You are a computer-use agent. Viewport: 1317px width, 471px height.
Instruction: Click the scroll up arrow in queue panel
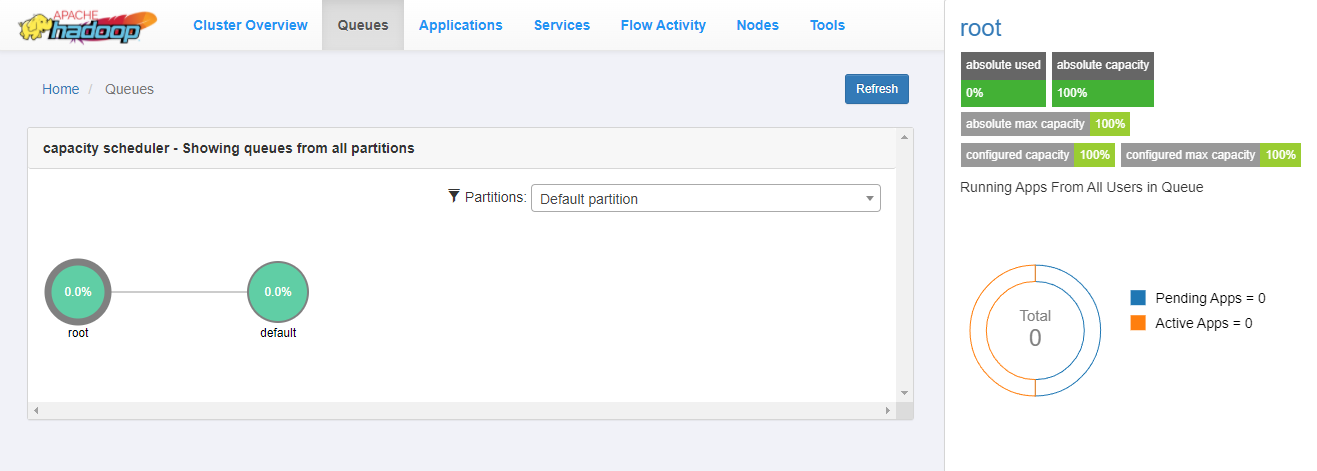point(904,136)
